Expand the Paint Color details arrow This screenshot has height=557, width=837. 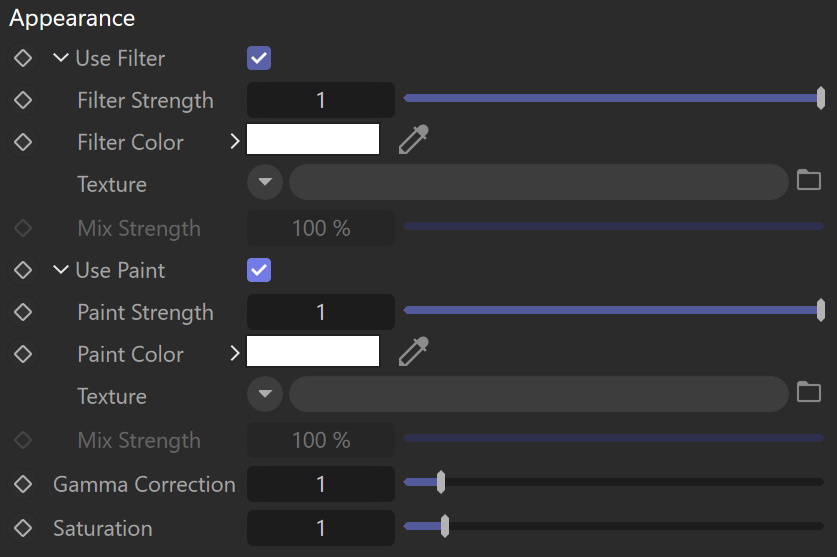click(x=234, y=353)
